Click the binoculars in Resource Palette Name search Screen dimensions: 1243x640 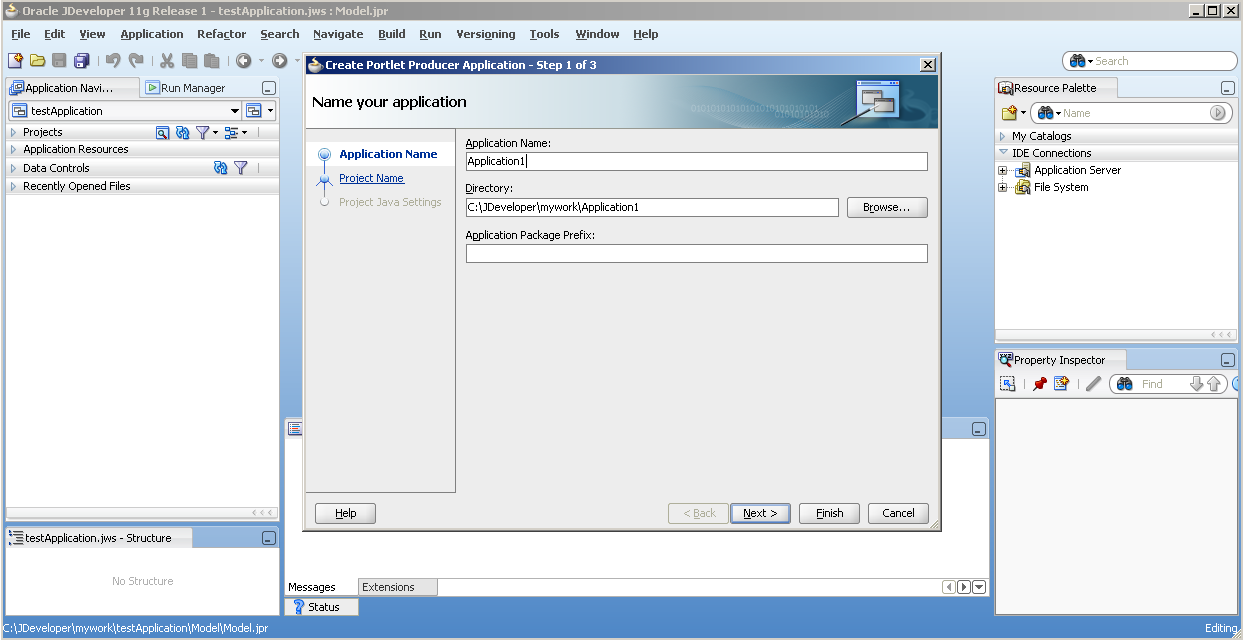pos(1045,113)
